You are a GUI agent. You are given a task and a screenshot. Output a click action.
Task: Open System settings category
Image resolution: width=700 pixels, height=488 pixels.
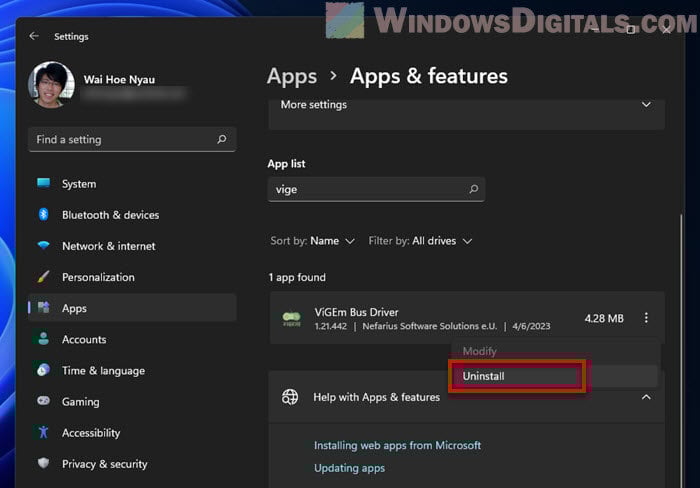coord(132,184)
